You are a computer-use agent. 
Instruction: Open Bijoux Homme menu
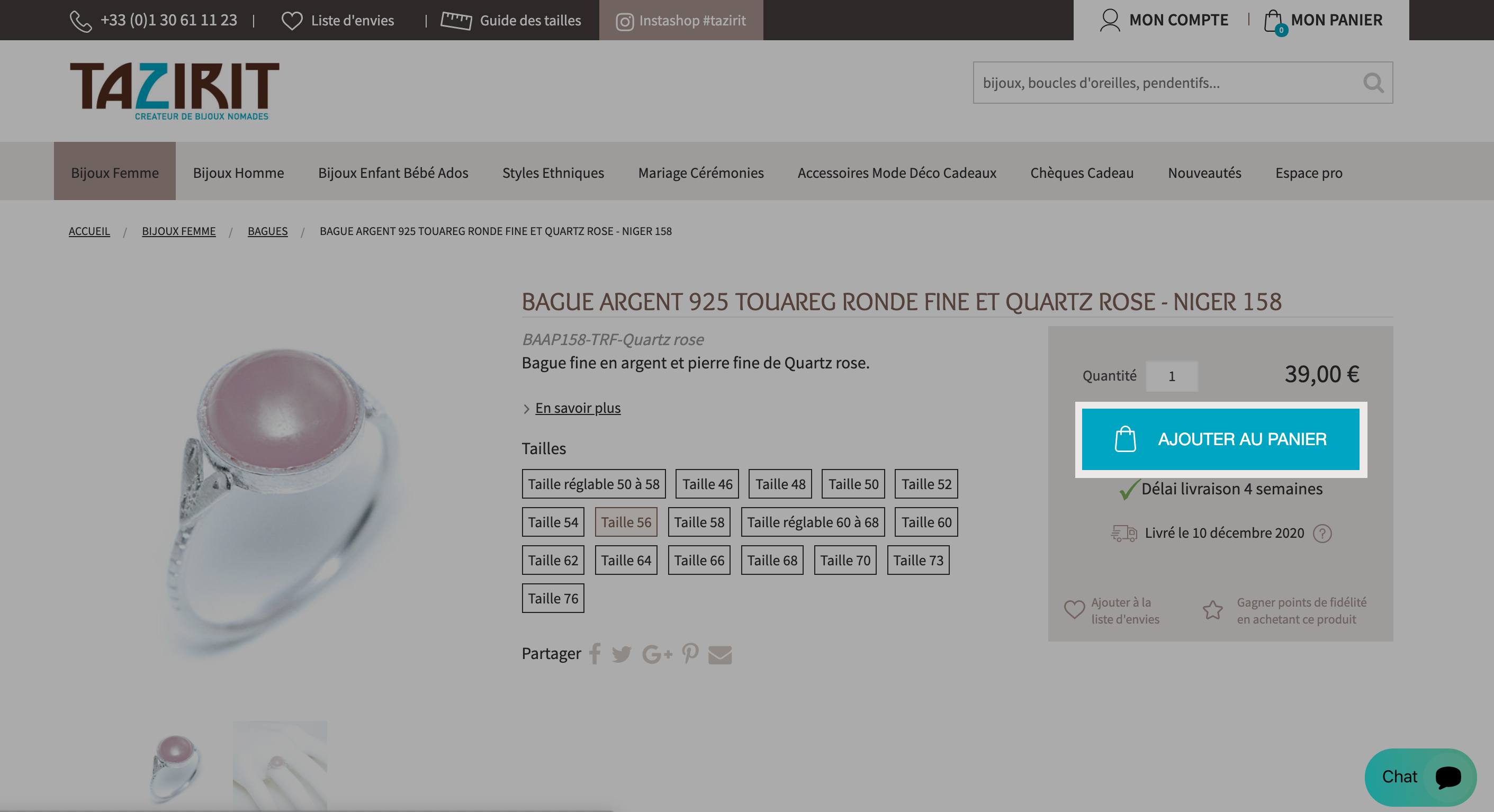[238, 172]
